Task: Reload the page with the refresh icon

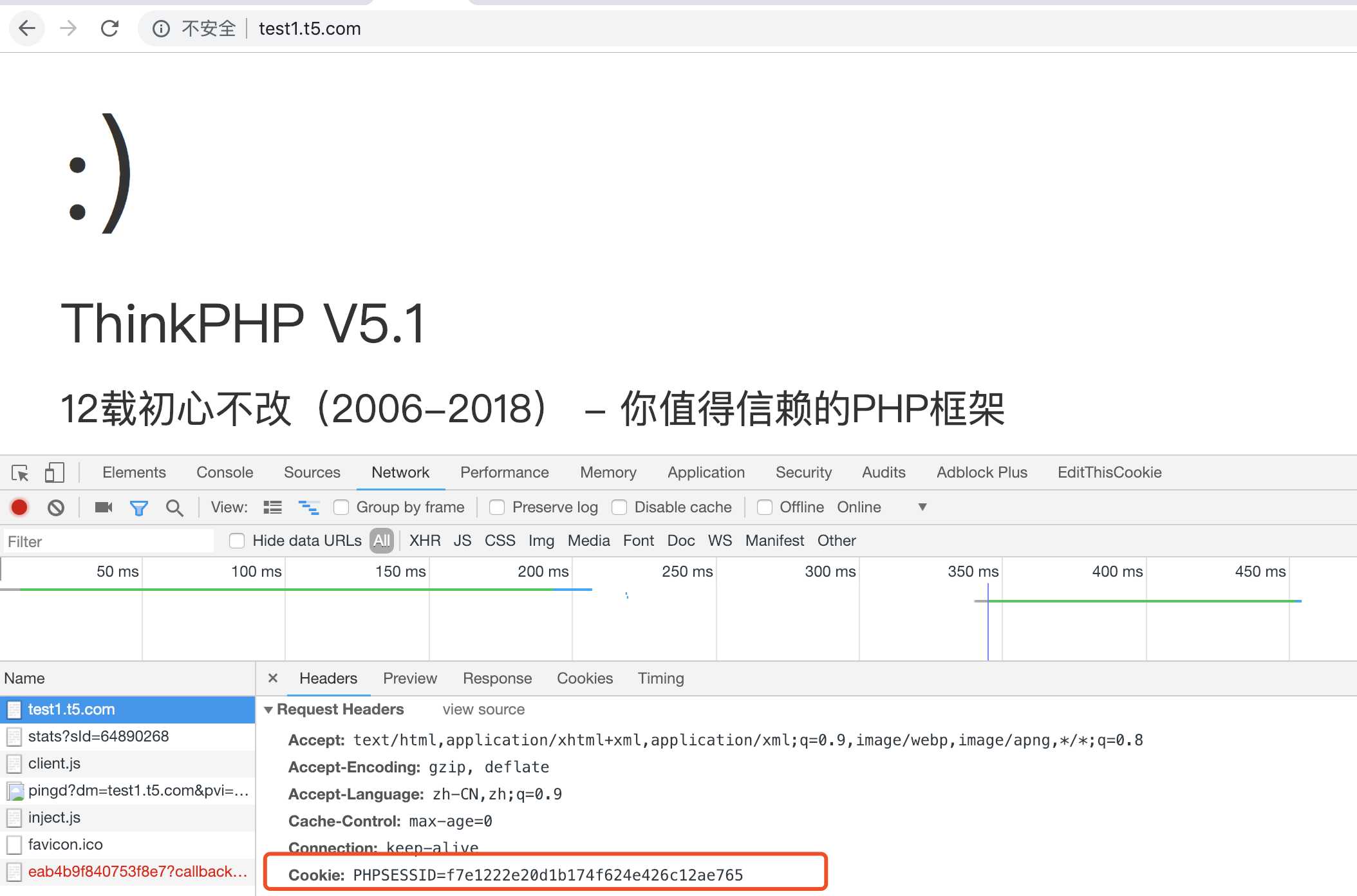Action: (110, 28)
